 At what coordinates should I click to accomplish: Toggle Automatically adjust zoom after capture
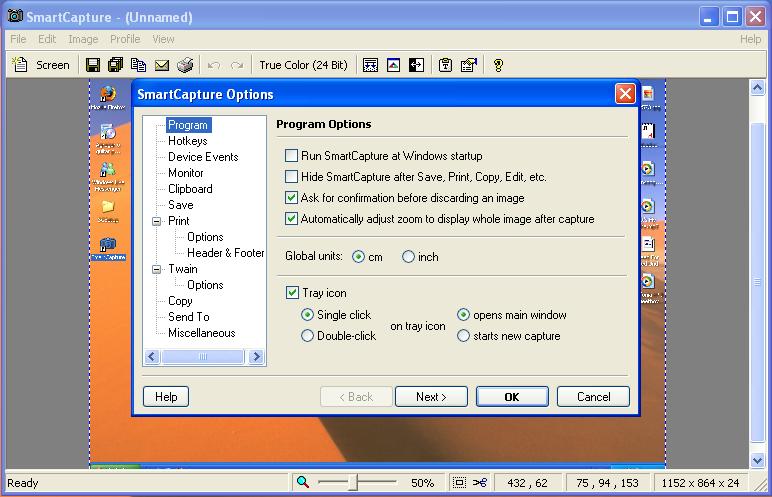coord(291,219)
